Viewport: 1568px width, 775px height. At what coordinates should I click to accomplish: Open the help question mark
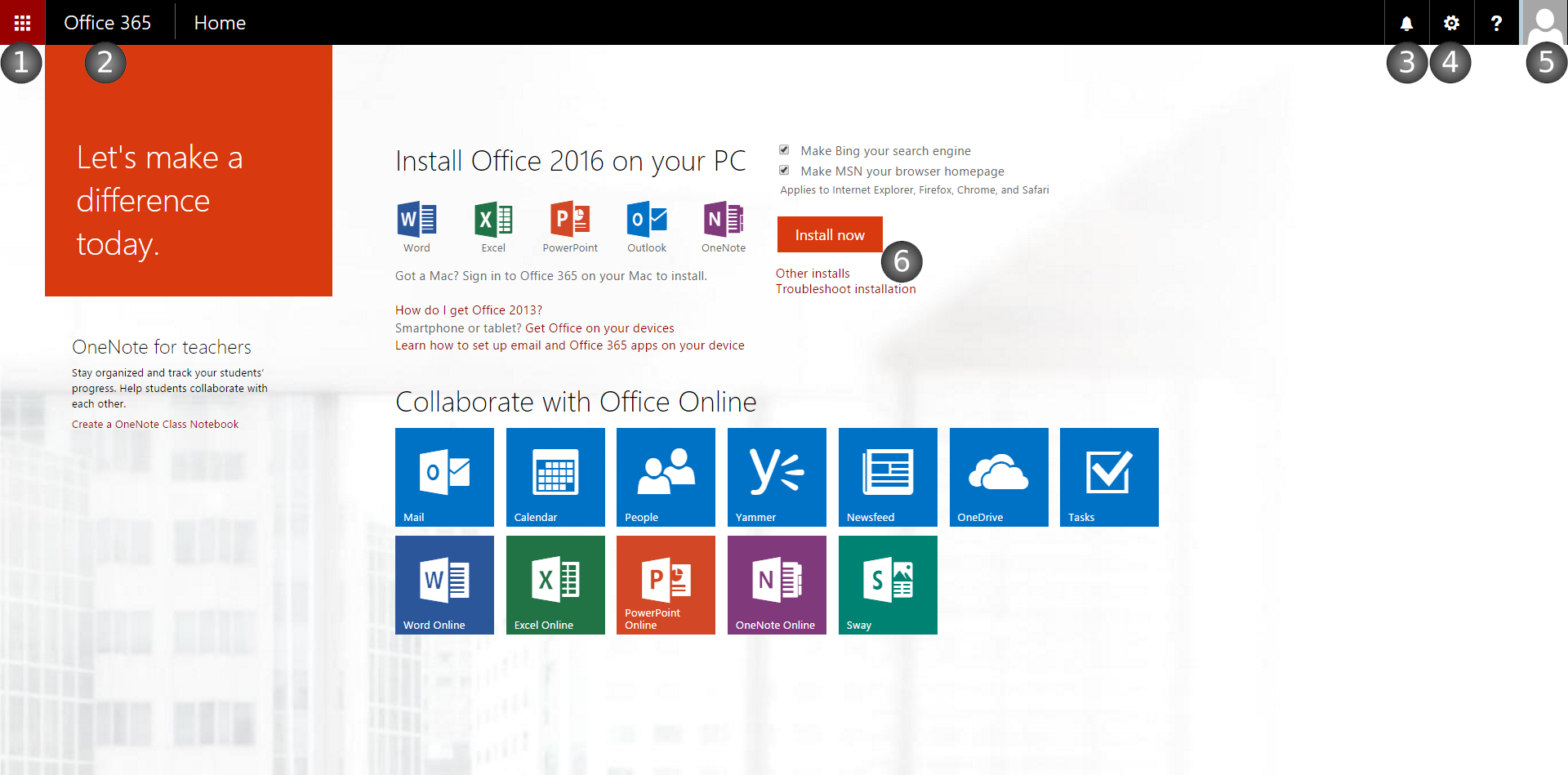[x=1496, y=23]
